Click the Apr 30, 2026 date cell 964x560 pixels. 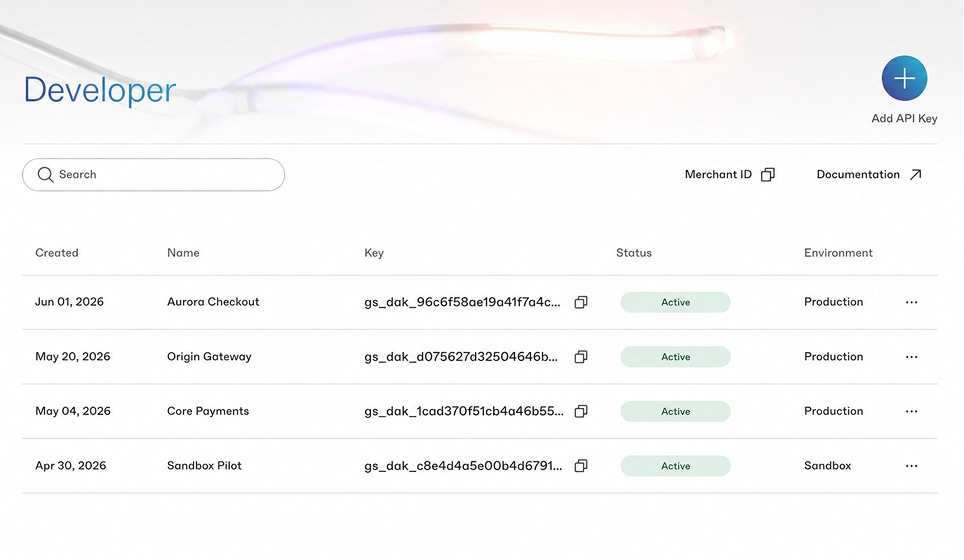pos(71,466)
